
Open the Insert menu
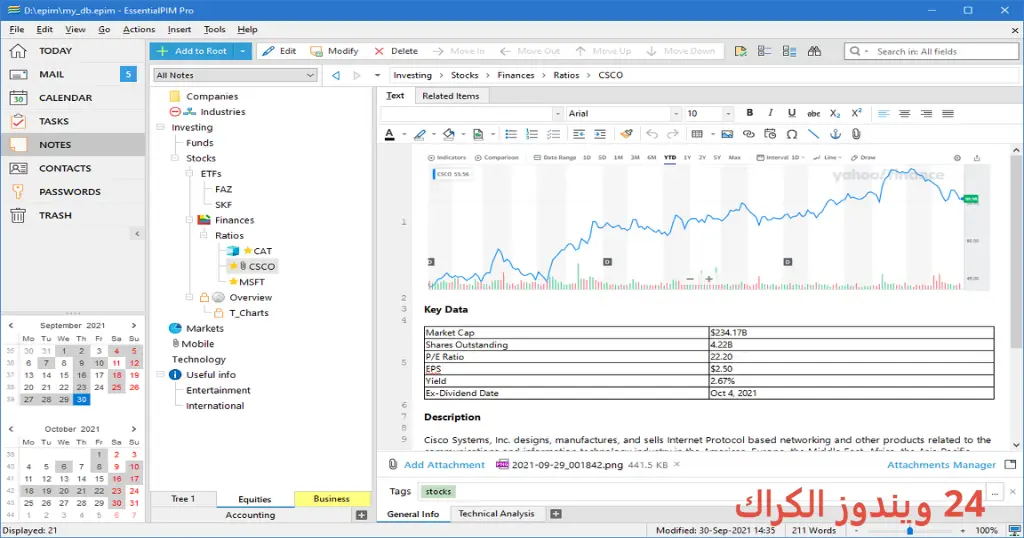[179, 29]
